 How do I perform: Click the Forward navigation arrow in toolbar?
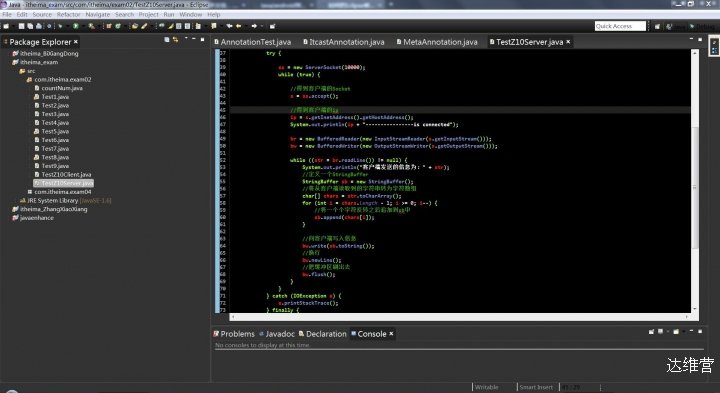pyautogui.click(x=254, y=26)
